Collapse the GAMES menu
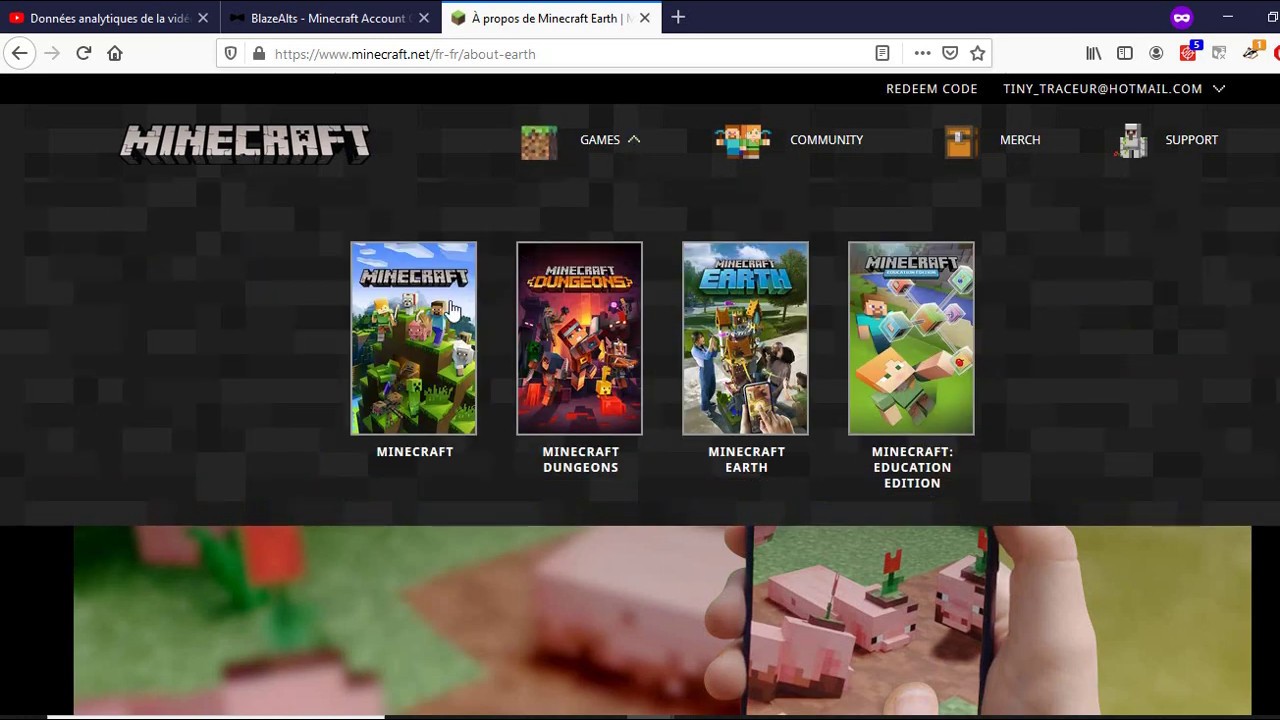 tap(610, 140)
